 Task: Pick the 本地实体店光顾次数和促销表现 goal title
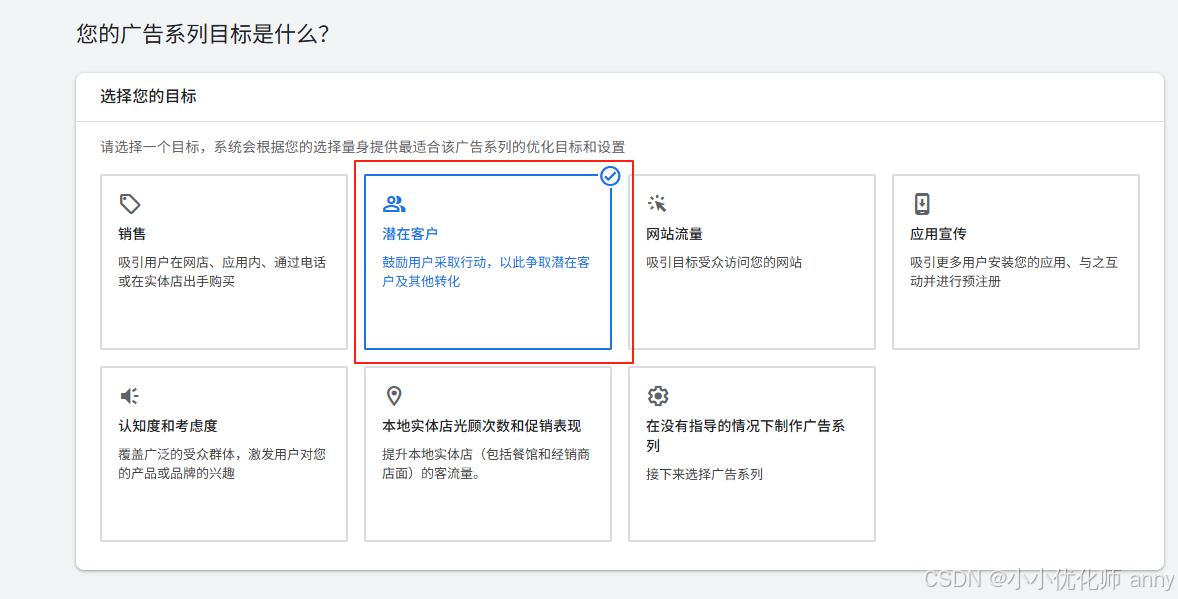coord(482,425)
